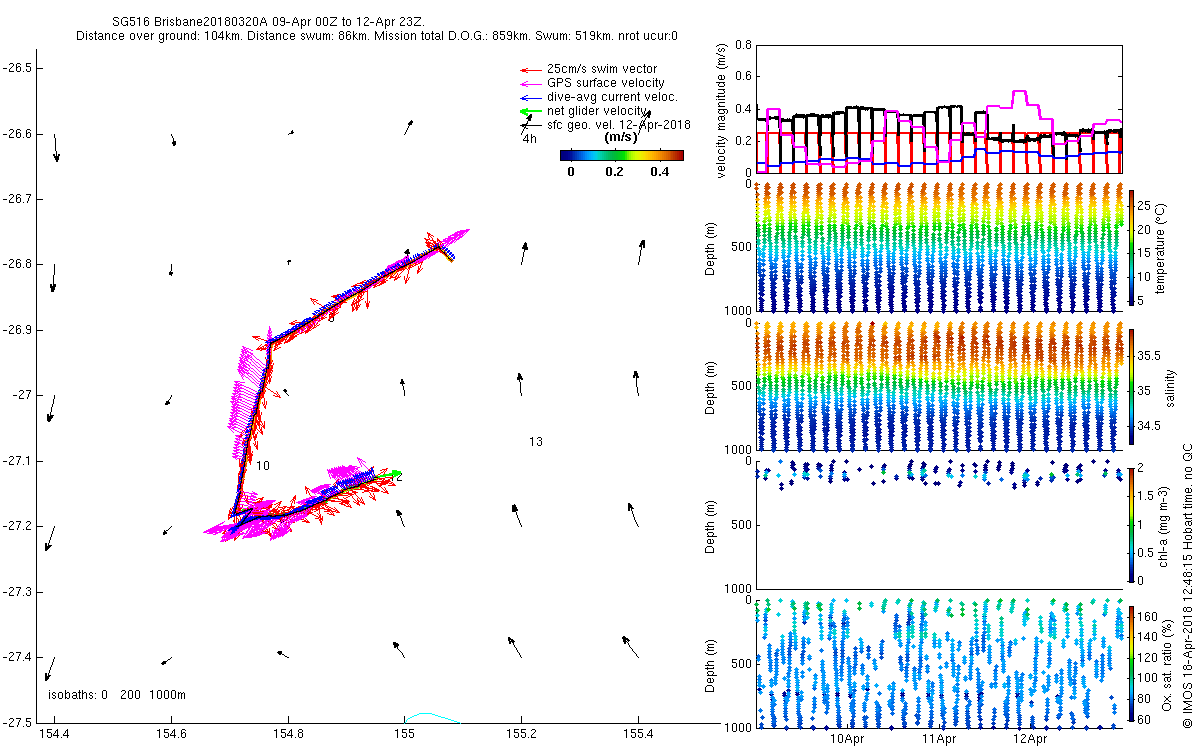1200x750 pixels.
Task: Click the '25' temperature colorbar tick
Action: (x=1146, y=206)
